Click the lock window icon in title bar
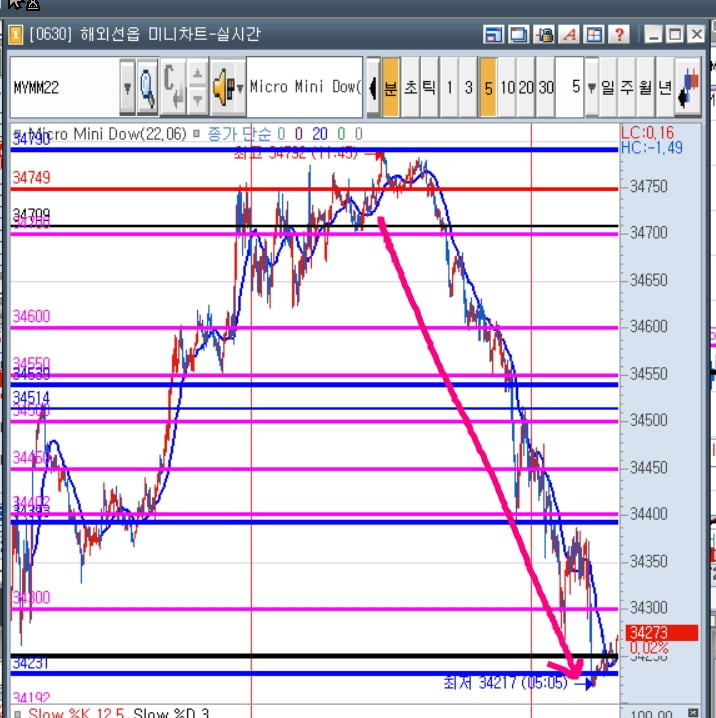The image size is (716, 718). pos(544,34)
